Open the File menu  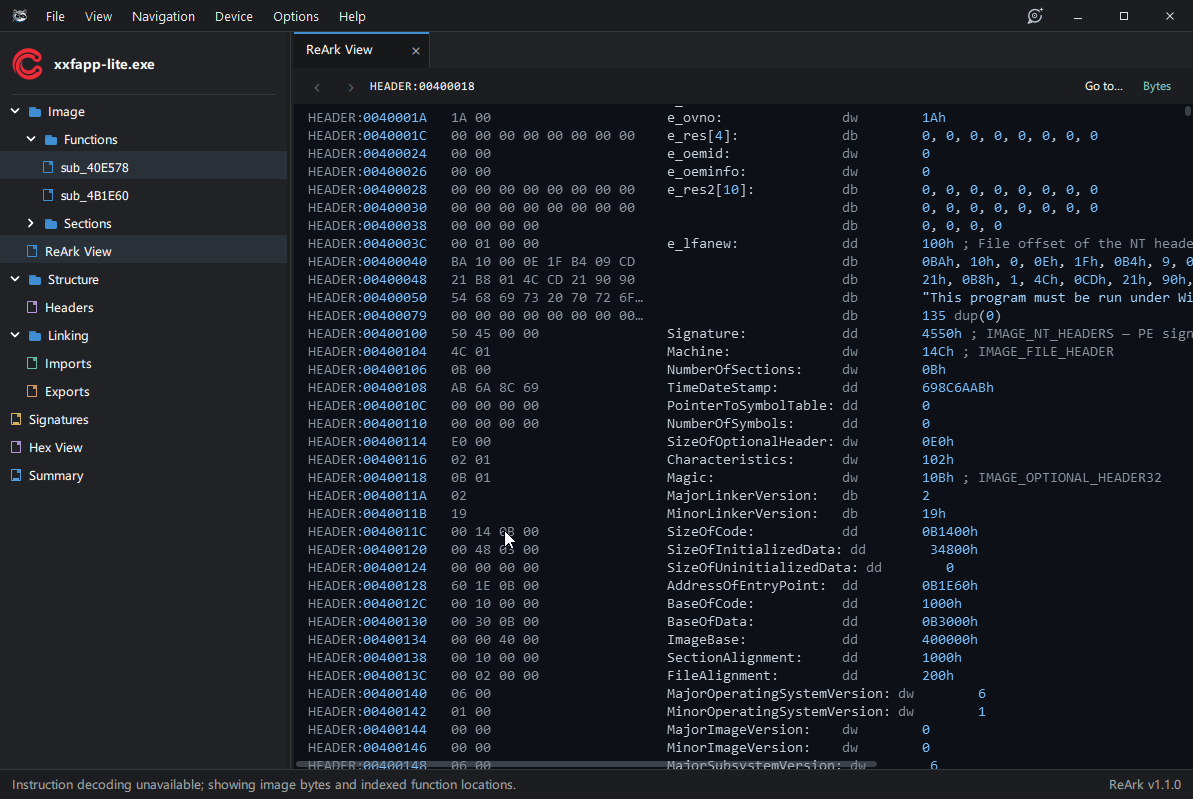55,16
